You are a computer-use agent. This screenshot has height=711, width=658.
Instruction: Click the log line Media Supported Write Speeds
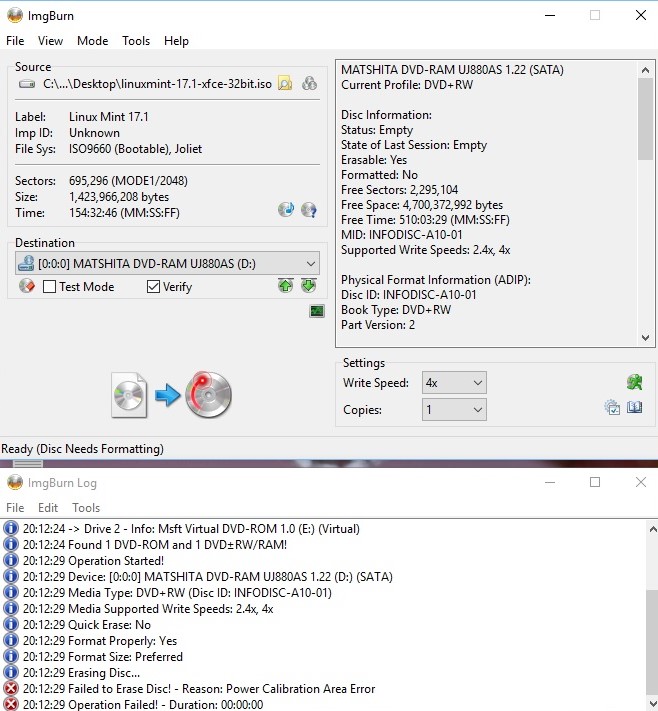pyautogui.click(x=148, y=609)
